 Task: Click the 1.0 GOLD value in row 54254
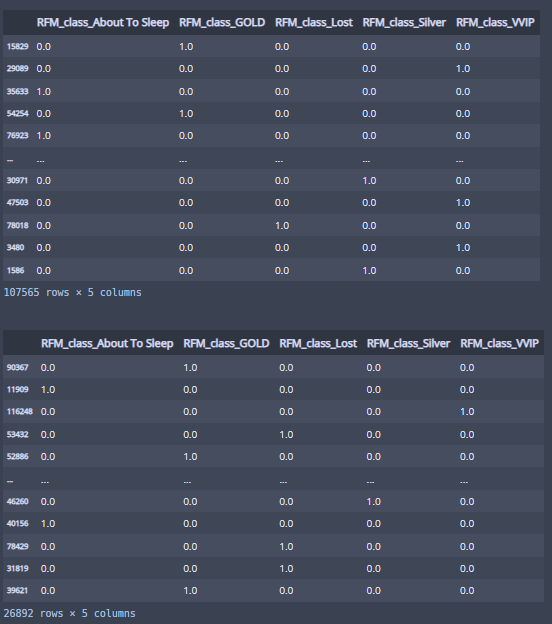tap(186, 113)
